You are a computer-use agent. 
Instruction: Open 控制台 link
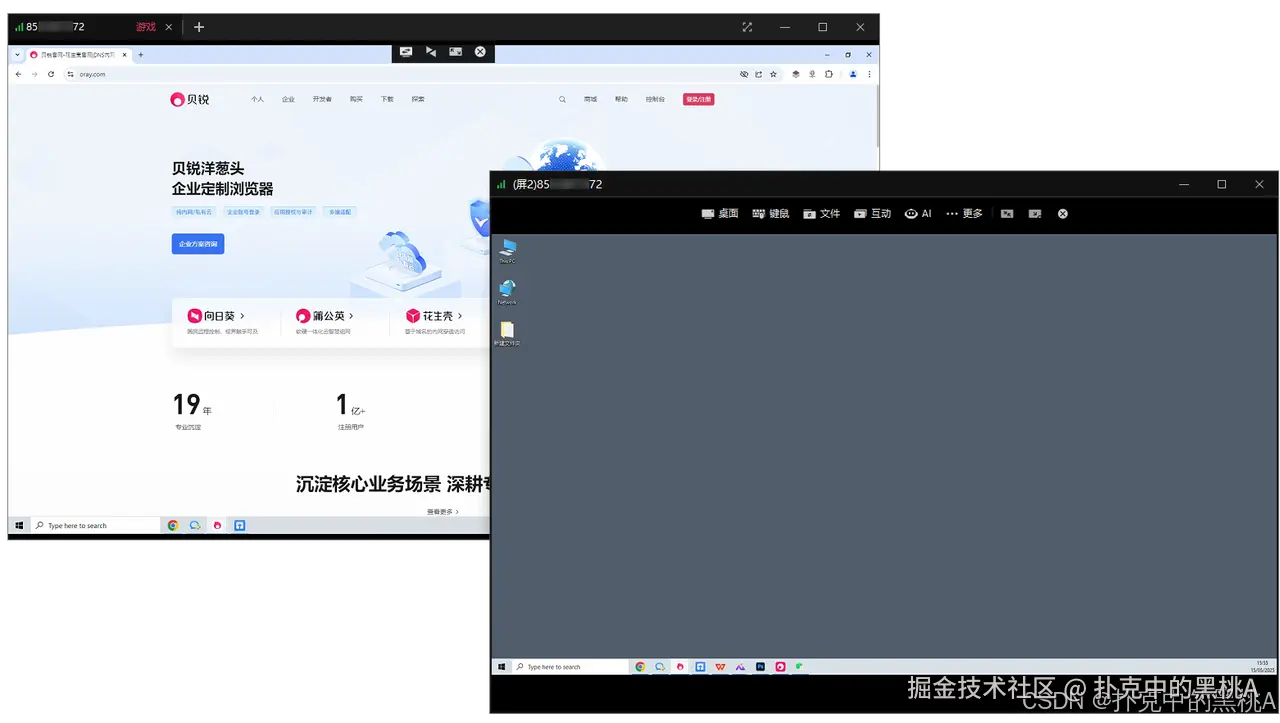pos(655,99)
